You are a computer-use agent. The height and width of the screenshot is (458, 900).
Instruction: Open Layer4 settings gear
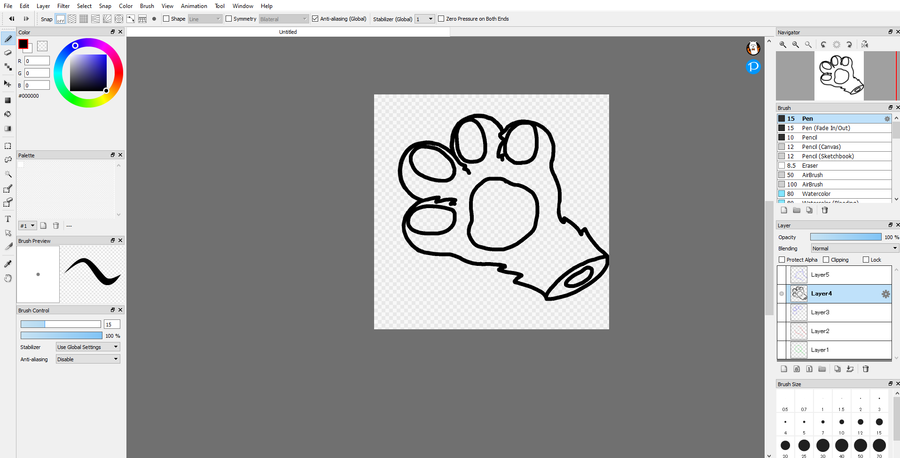click(x=886, y=294)
